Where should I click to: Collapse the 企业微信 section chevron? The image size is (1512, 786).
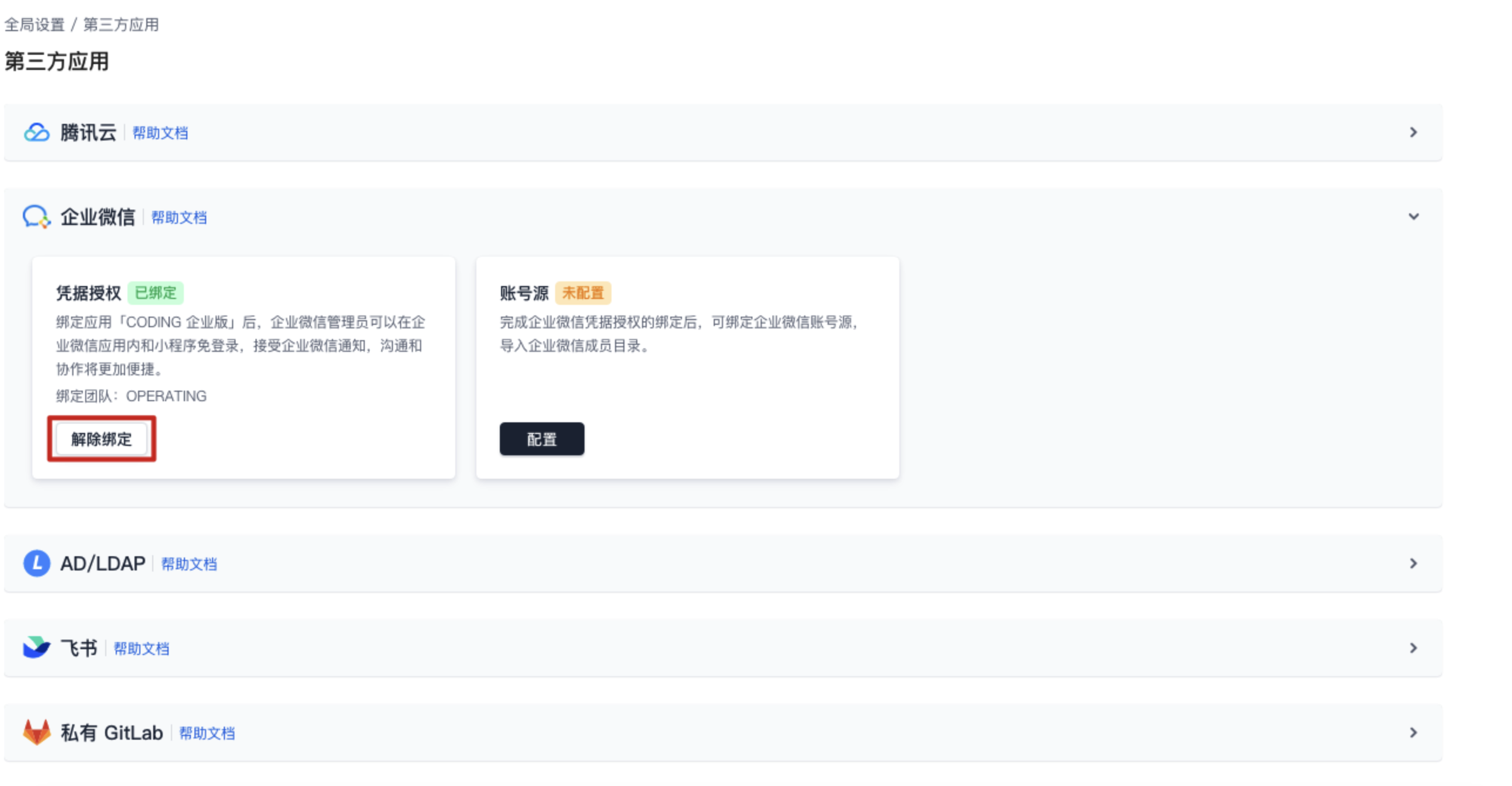click(1413, 217)
